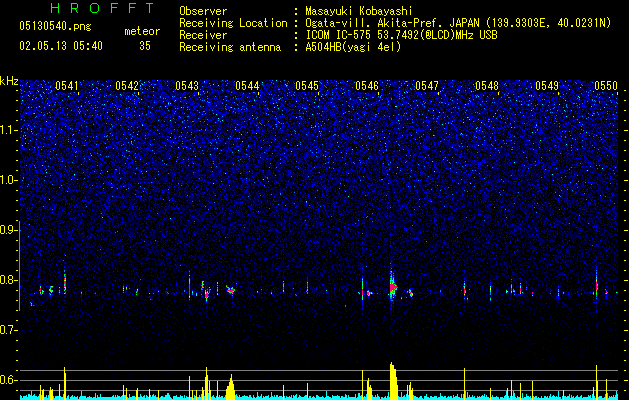Click the 0544 time marker
The image size is (629, 400).
coord(247,86)
